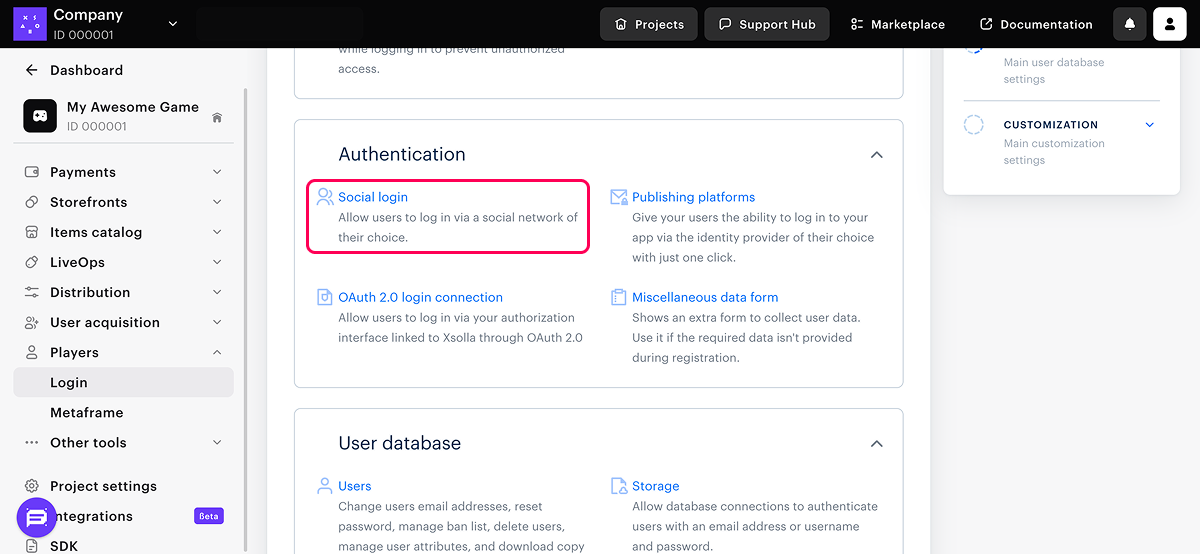Screen dimensions: 1200x554
Task: Collapse the Authentication section
Action: point(876,155)
